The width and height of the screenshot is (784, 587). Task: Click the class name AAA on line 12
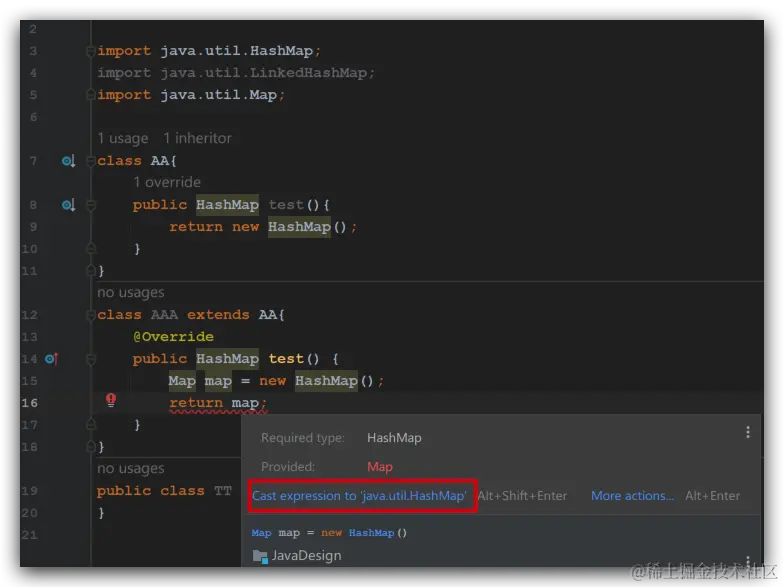164,314
